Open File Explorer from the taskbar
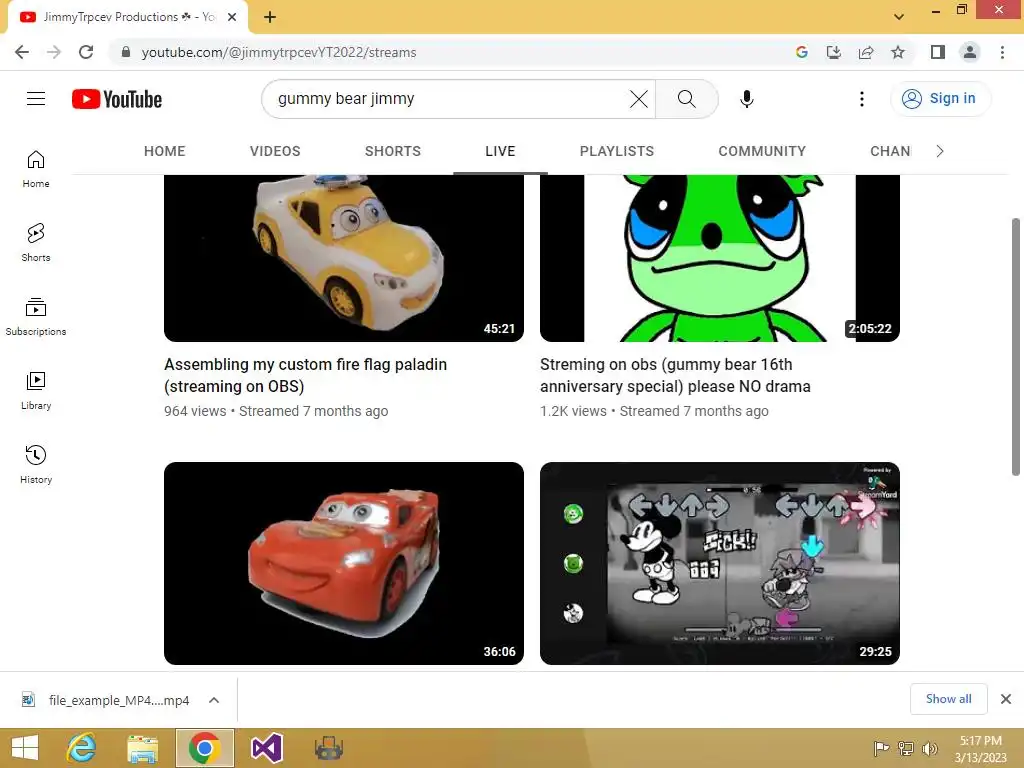 pyautogui.click(x=142, y=748)
